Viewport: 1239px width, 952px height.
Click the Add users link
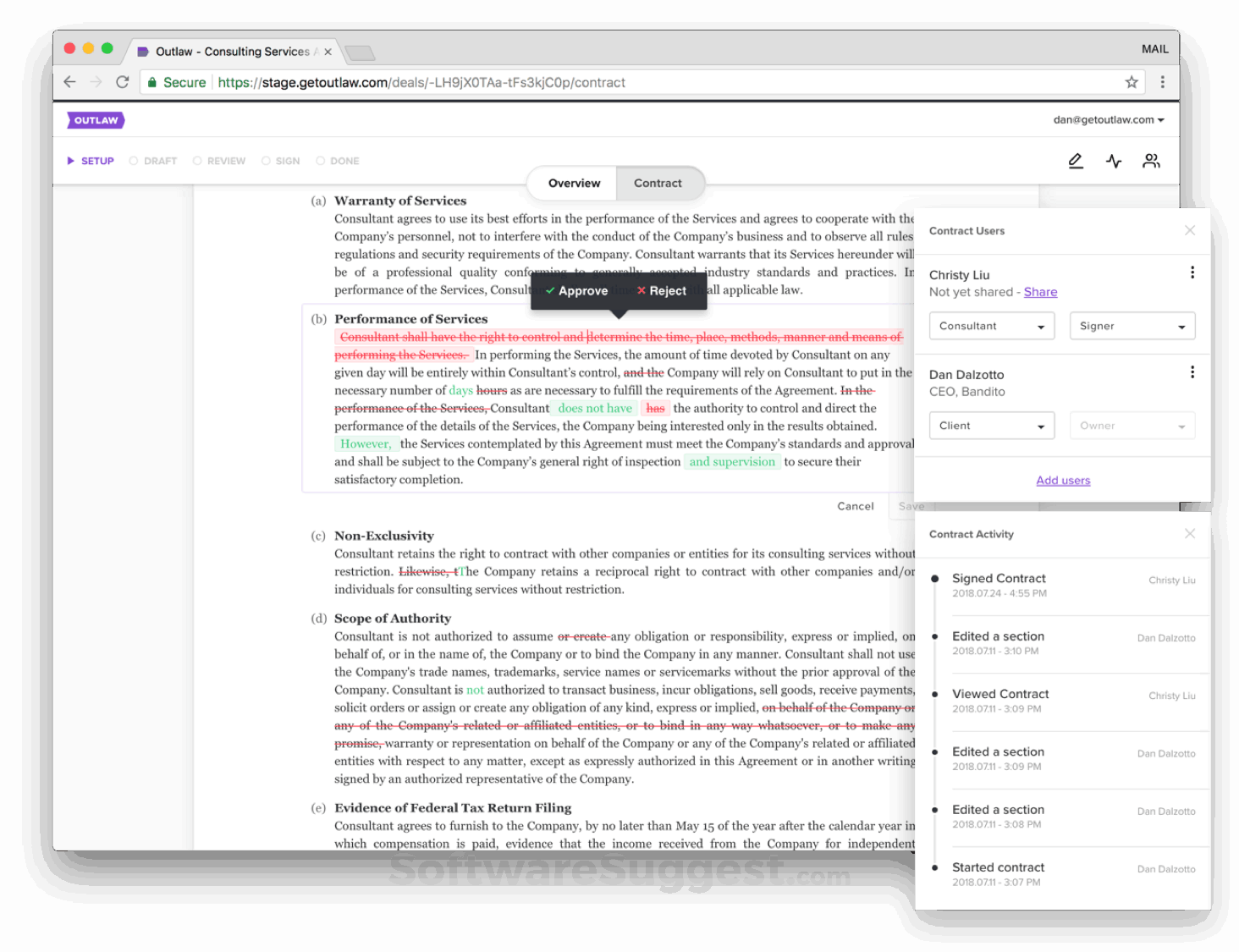(1063, 480)
